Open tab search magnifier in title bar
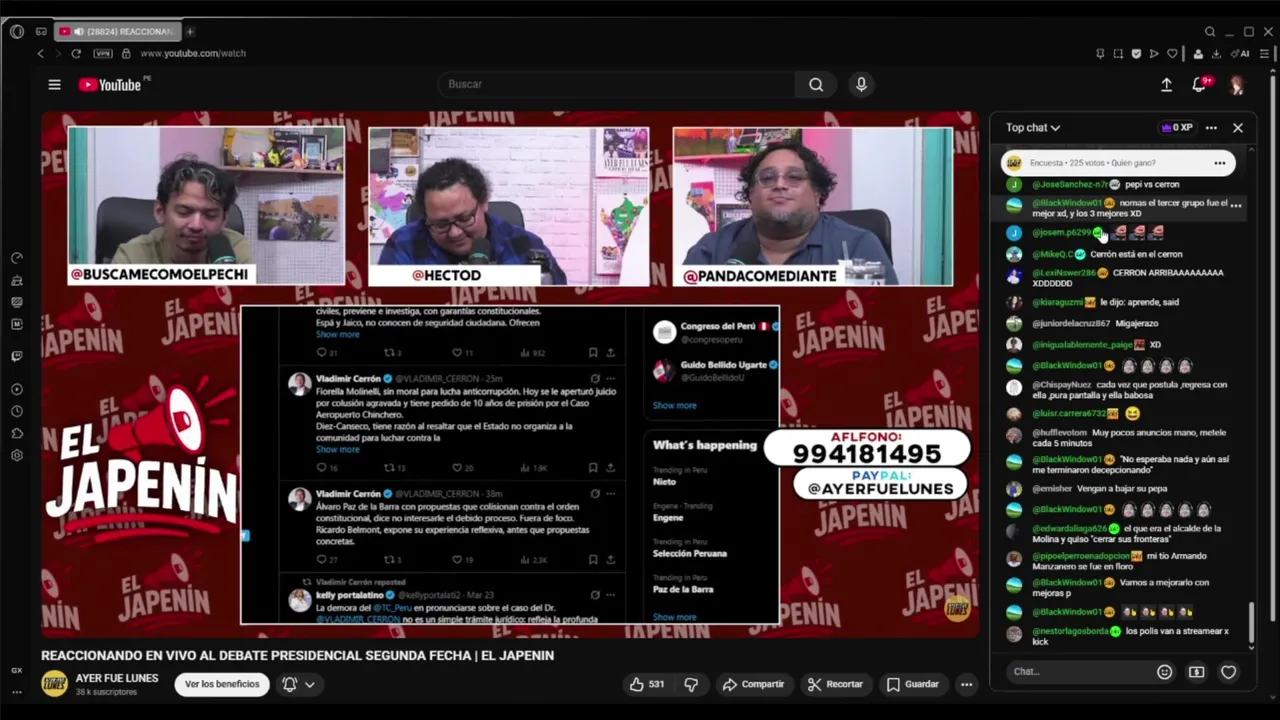Image resolution: width=1280 pixels, height=720 pixels. tap(1210, 31)
